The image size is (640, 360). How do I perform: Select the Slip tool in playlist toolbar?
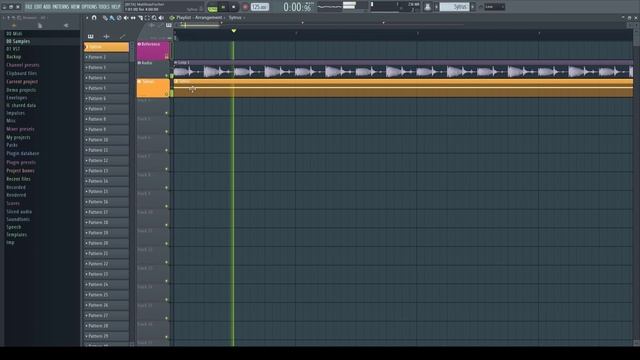point(133,18)
